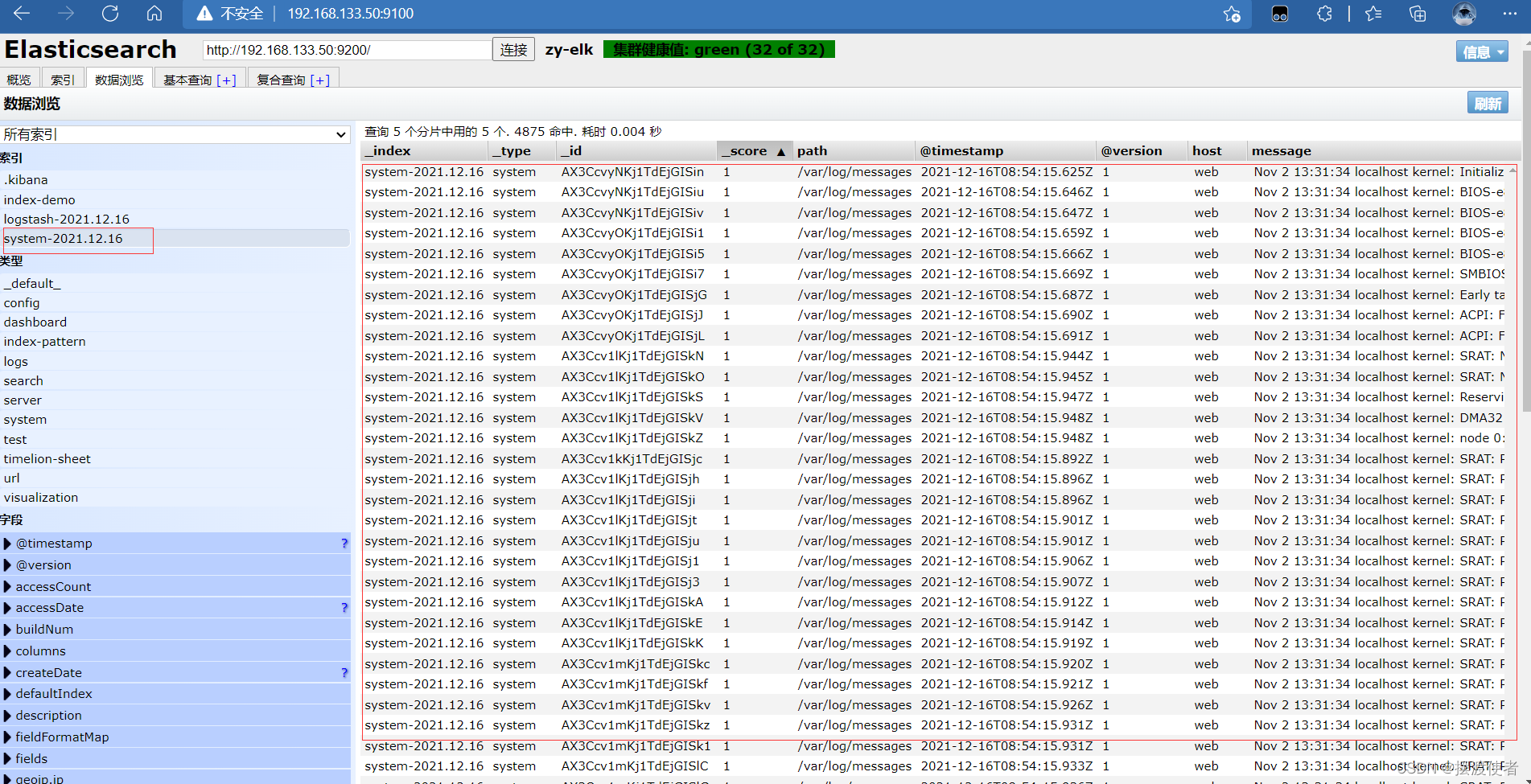Open browser settings ellipsis menu

1509,14
